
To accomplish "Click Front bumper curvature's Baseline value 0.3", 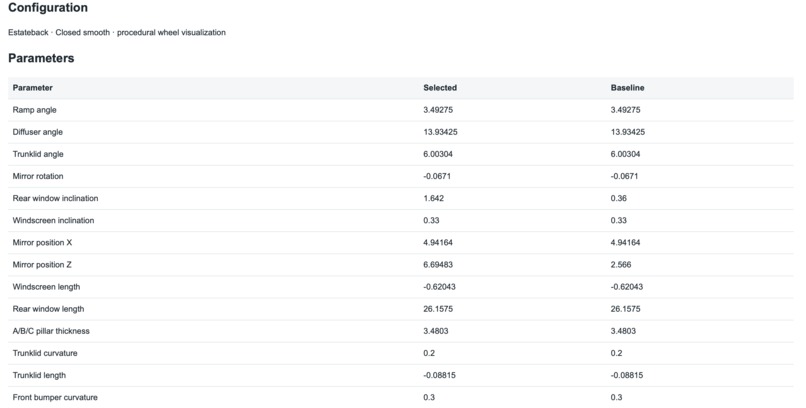I will click(616, 397).
